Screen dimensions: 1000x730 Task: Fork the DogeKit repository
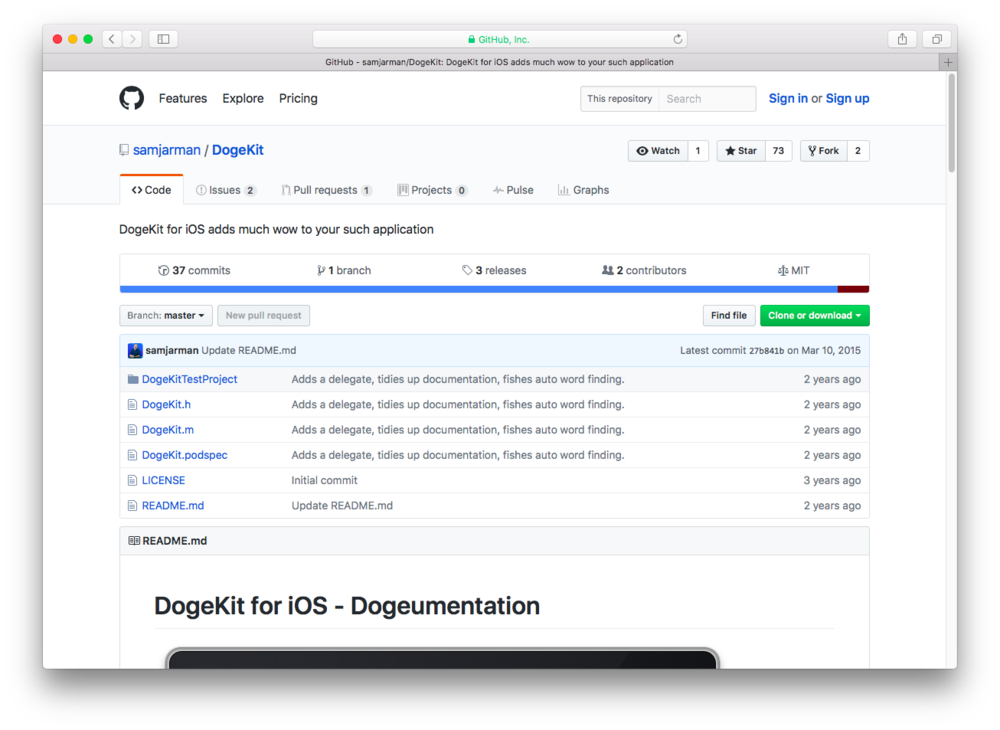pyautogui.click(x=823, y=150)
